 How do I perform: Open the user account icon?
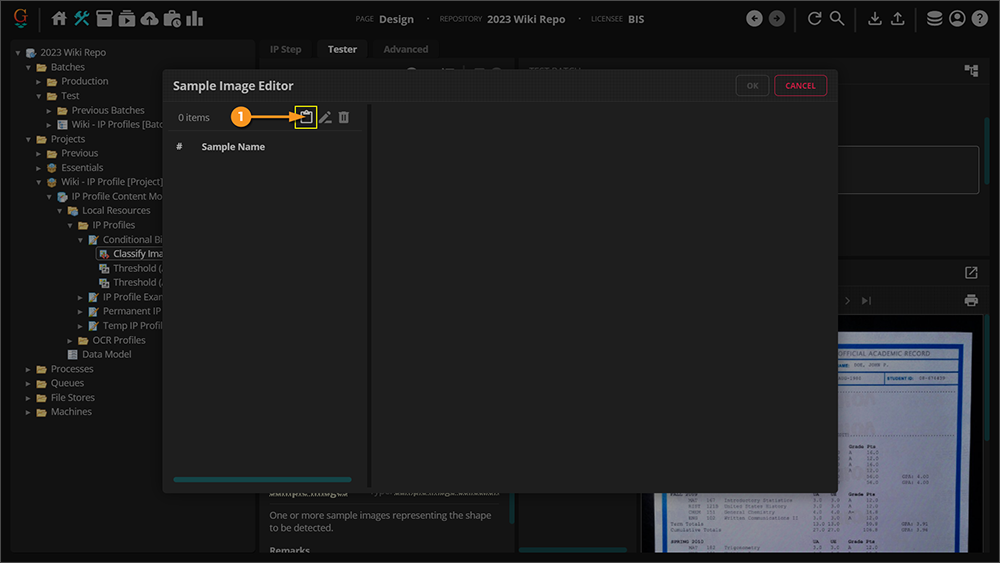(957, 19)
